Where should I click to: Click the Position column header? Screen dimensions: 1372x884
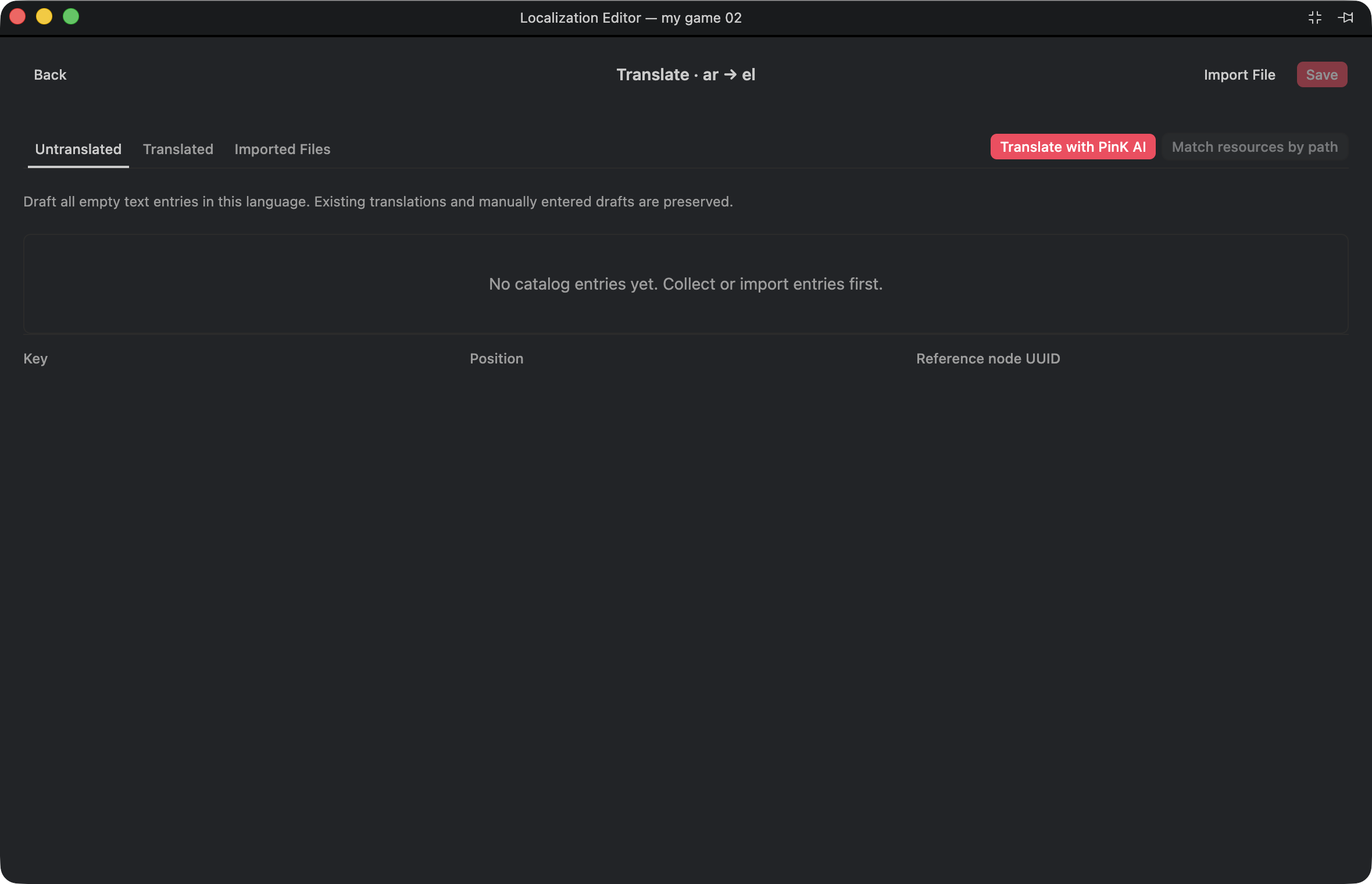pos(496,358)
